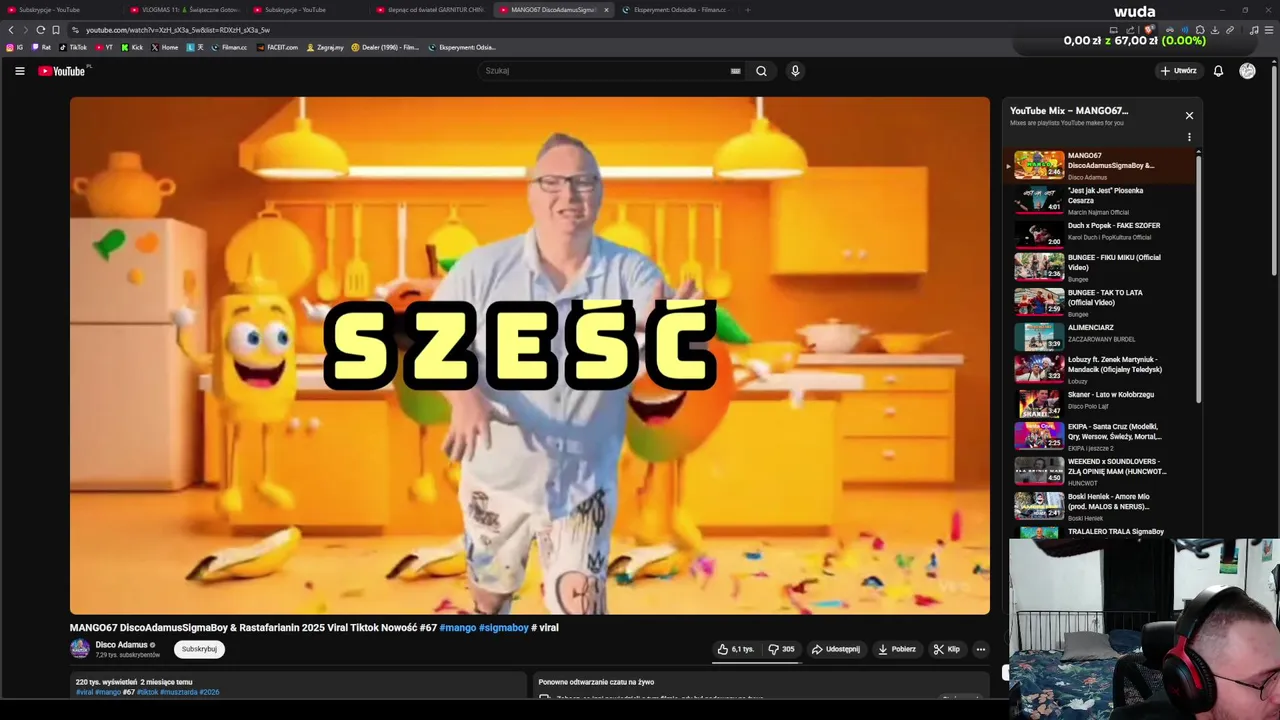Select MANGO67 current mix item
Image resolution: width=1280 pixels, height=720 pixels.
click(1100, 166)
